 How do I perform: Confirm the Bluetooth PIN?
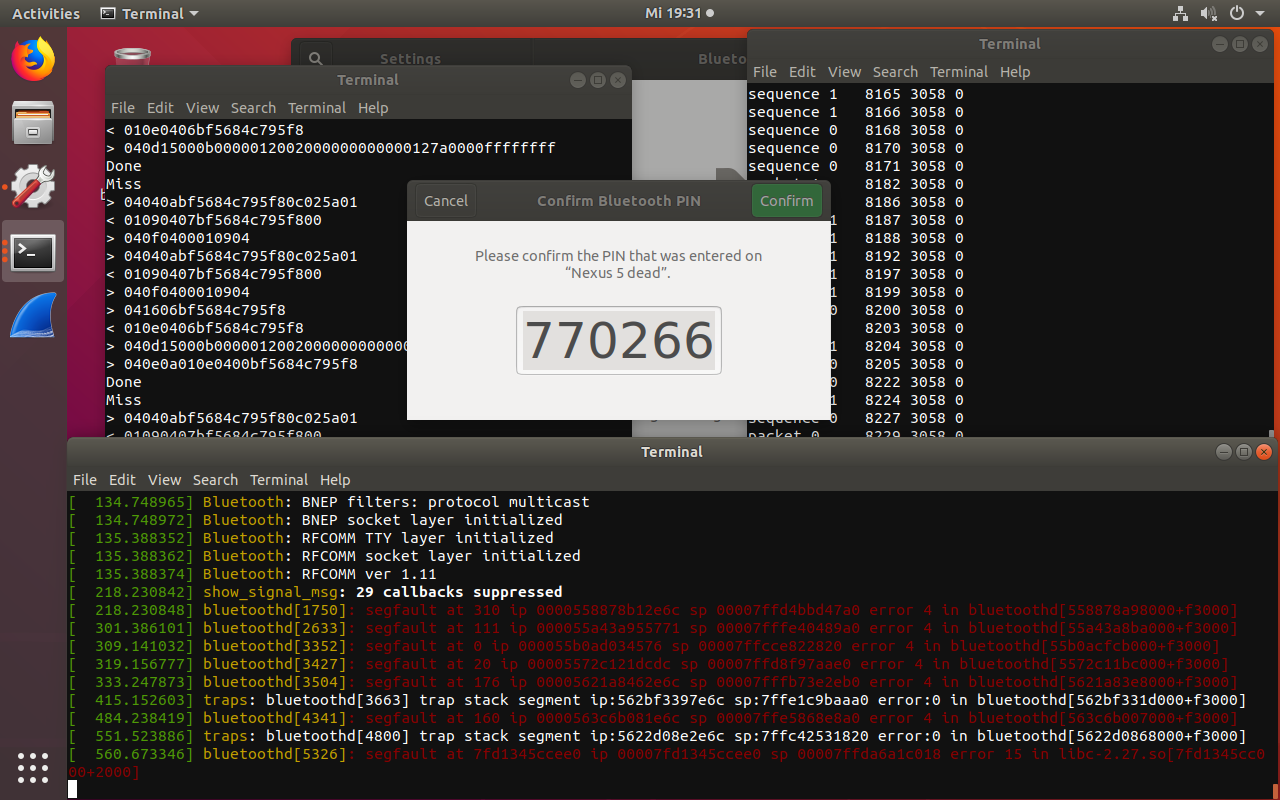(x=787, y=201)
